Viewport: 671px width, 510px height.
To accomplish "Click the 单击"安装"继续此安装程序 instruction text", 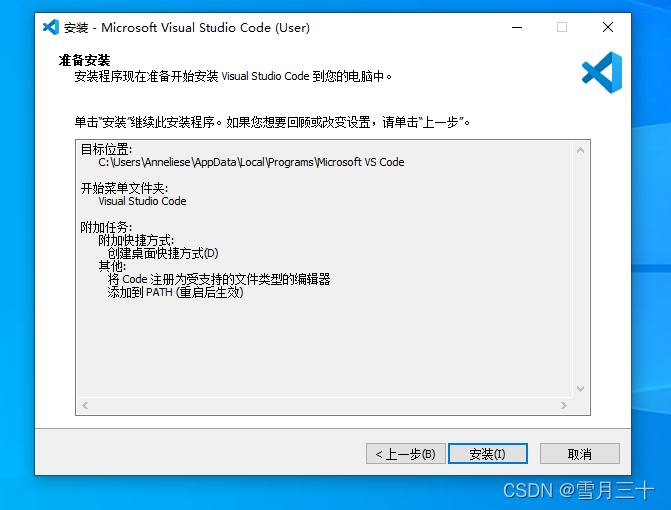I will point(272,122).
